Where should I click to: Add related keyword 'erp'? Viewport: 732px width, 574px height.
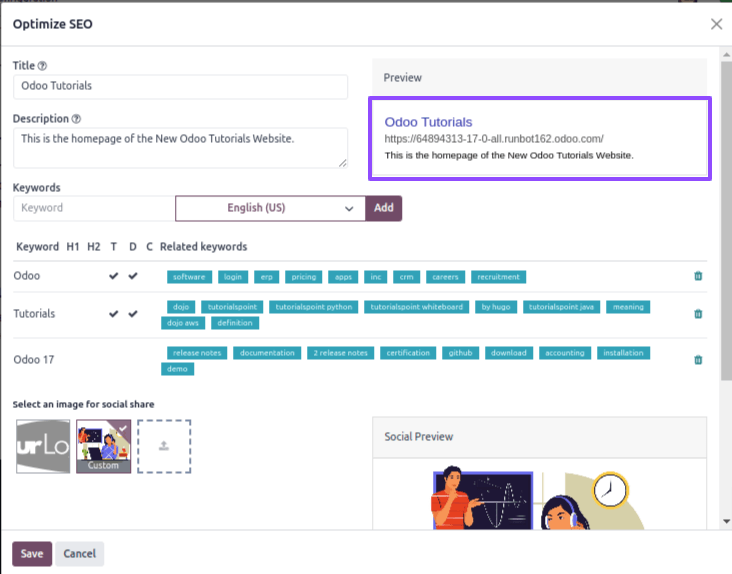267,277
